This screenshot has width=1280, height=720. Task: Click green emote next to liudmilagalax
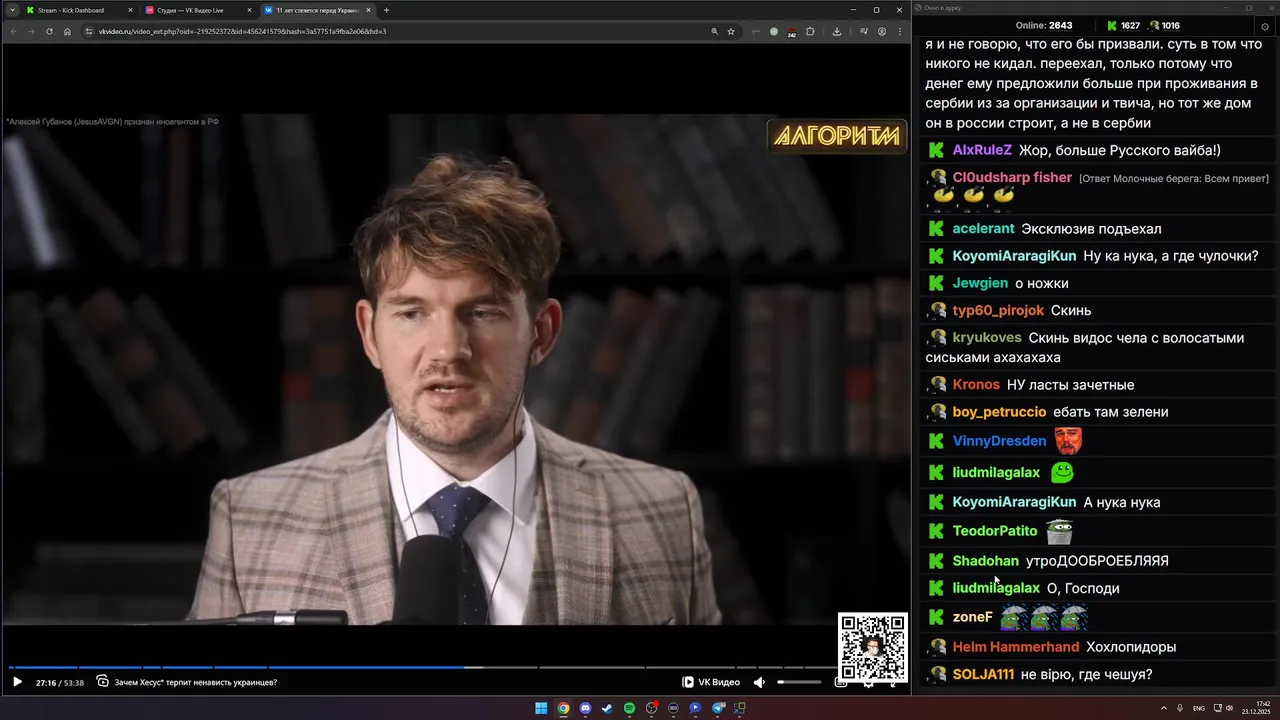tap(1061, 472)
